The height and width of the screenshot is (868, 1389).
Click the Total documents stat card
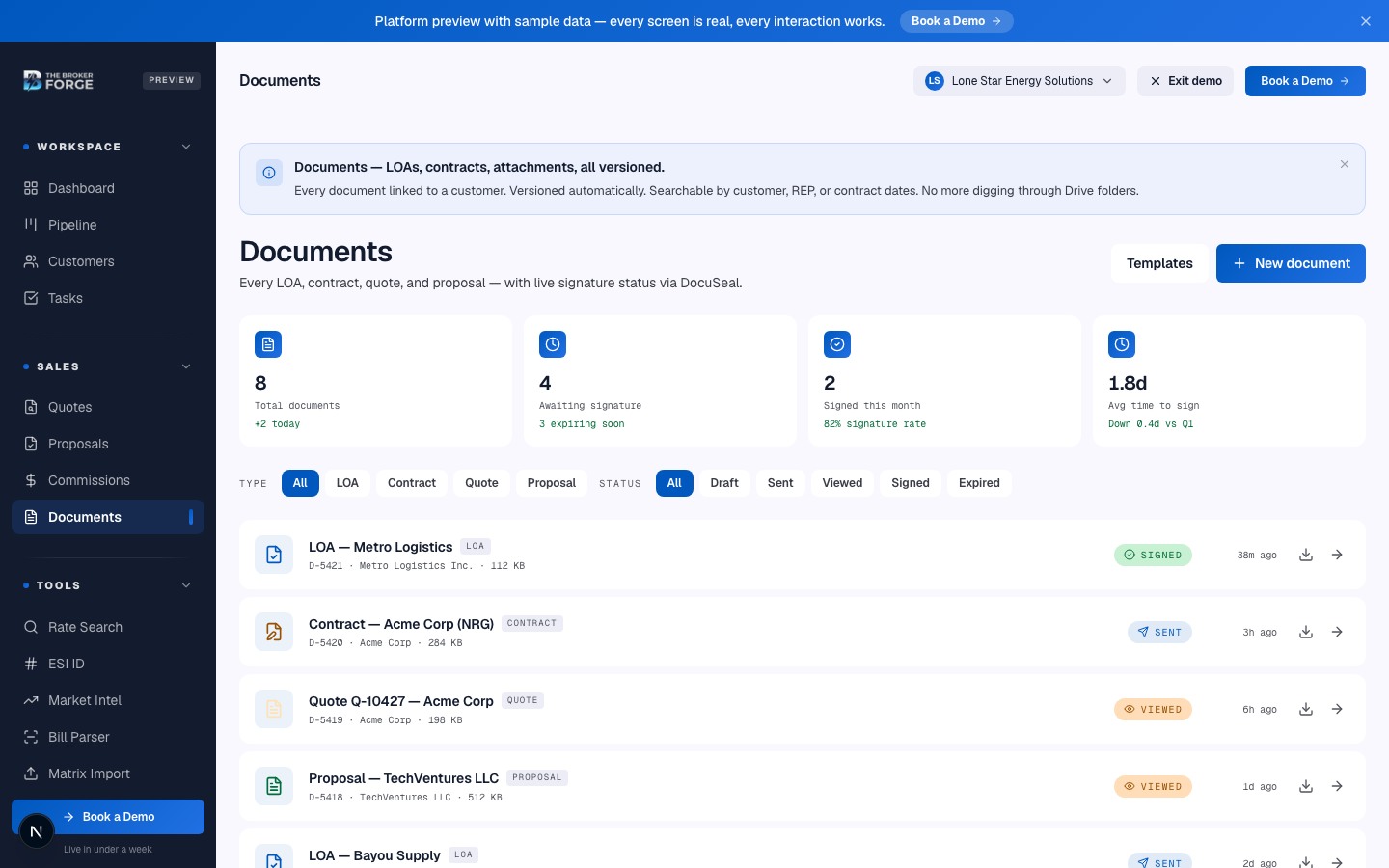click(x=375, y=381)
